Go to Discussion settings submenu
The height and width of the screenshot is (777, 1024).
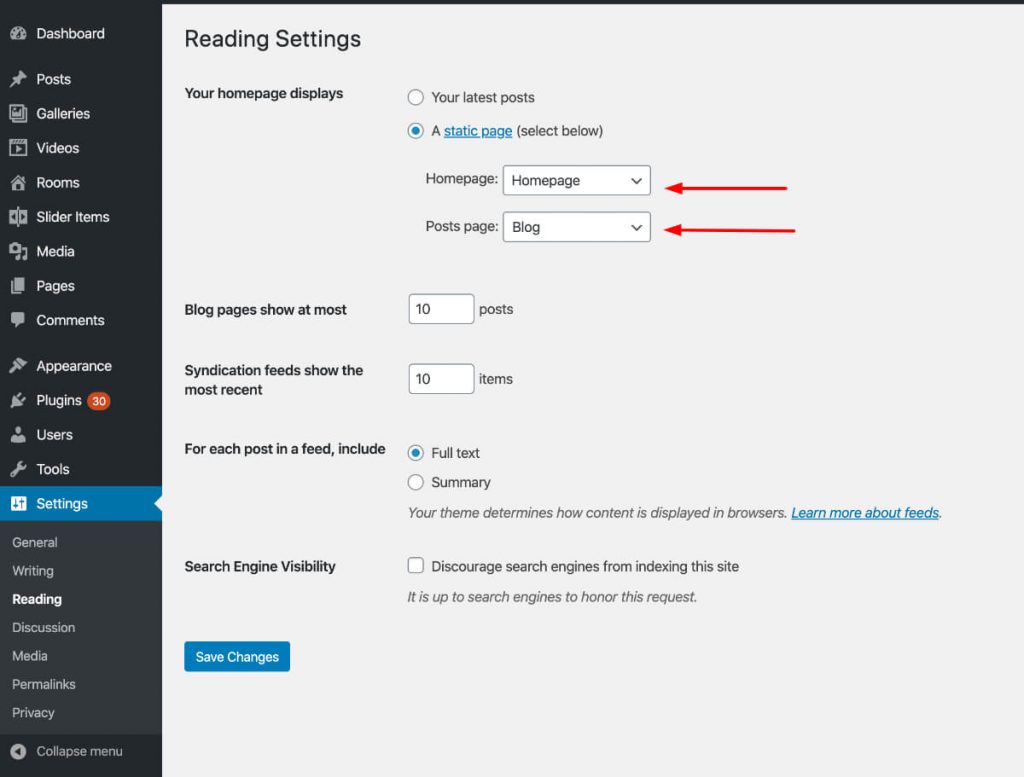44,627
